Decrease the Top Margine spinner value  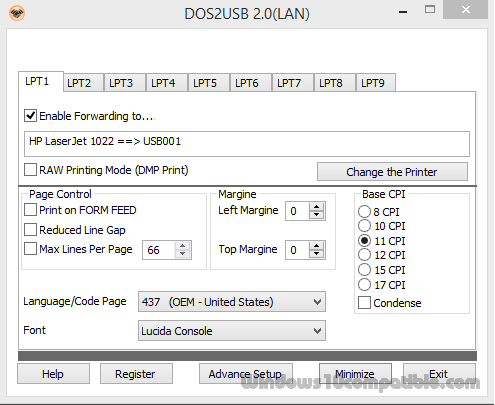316,254
